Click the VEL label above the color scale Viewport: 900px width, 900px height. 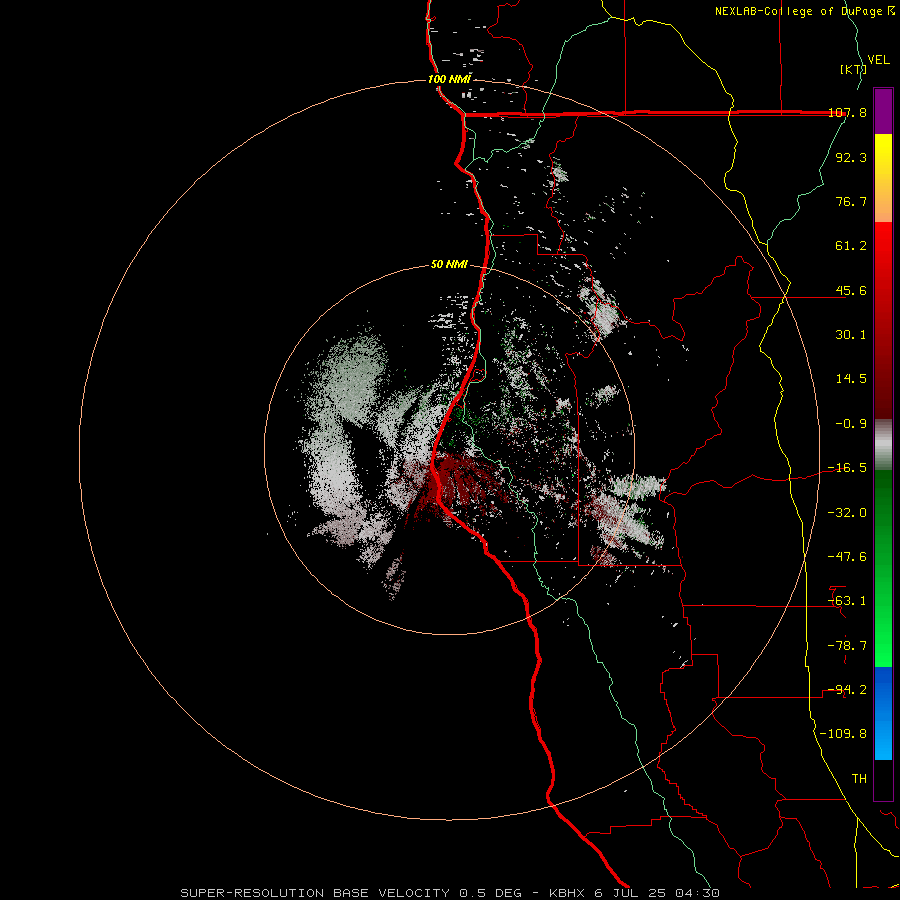tap(878, 60)
